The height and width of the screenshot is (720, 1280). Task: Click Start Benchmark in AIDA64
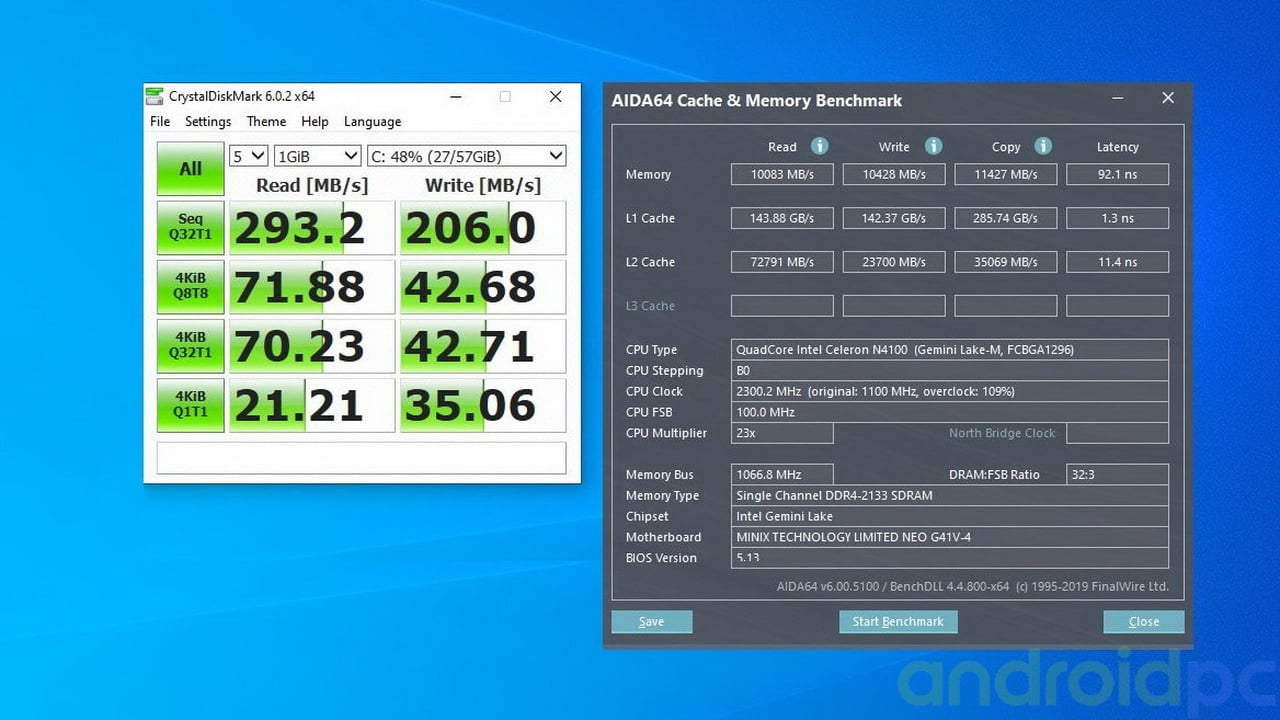pos(898,622)
